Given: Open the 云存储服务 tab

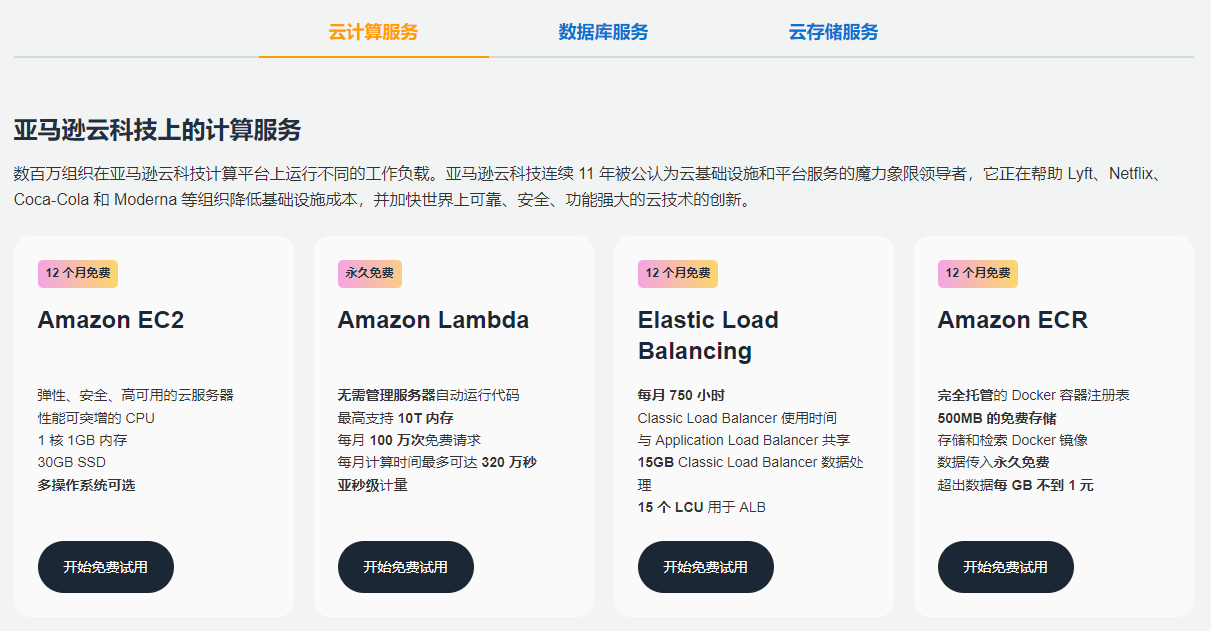Looking at the screenshot, I should click(832, 32).
